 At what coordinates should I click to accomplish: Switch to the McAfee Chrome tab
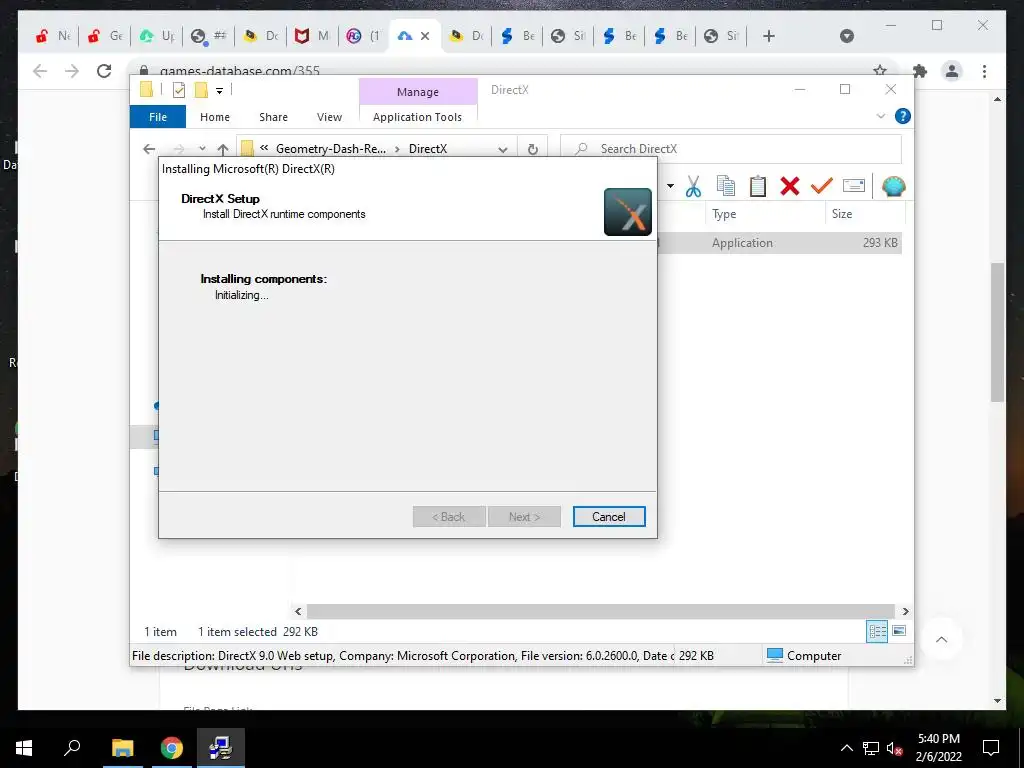pyautogui.click(x=312, y=36)
